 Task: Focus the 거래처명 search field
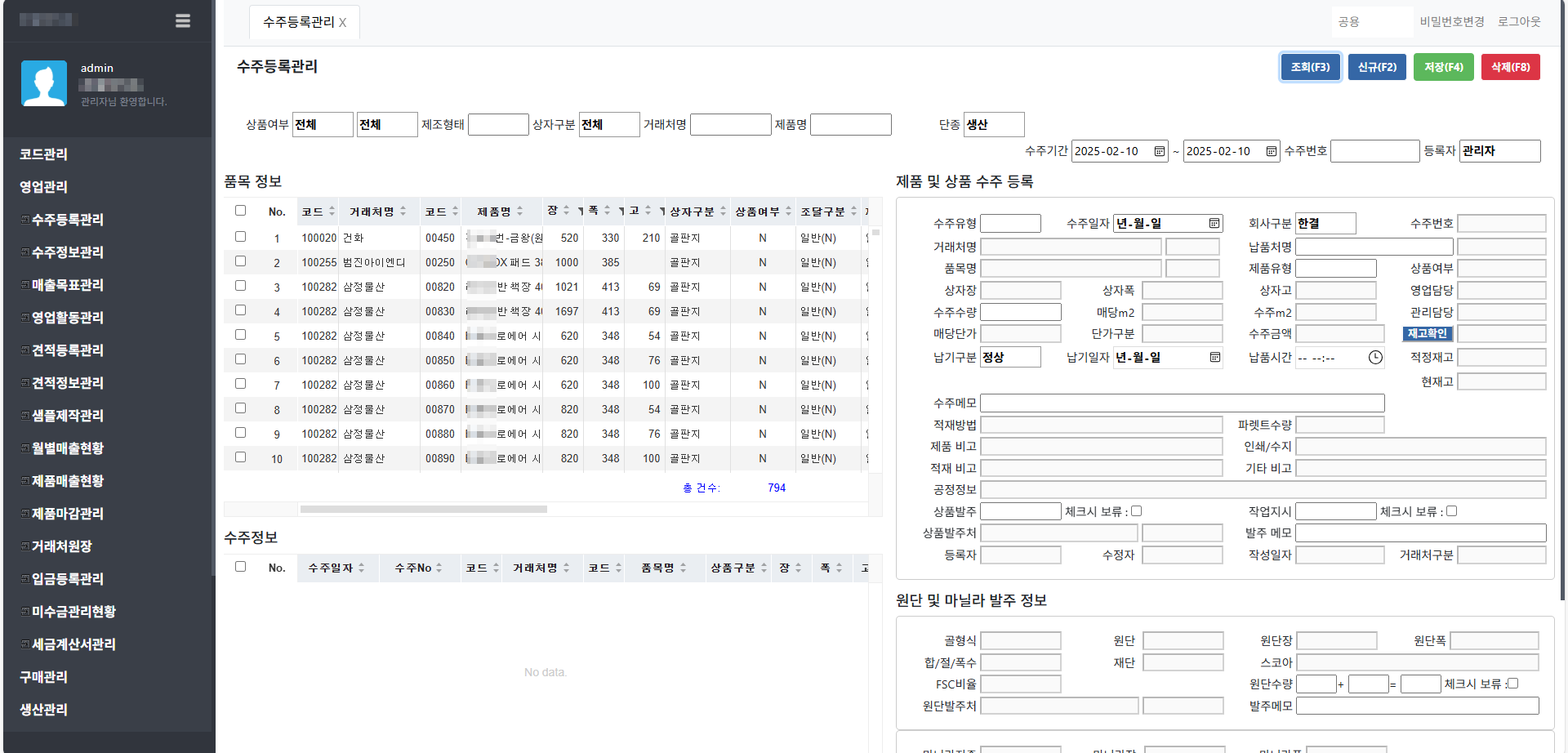pos(731,124)
